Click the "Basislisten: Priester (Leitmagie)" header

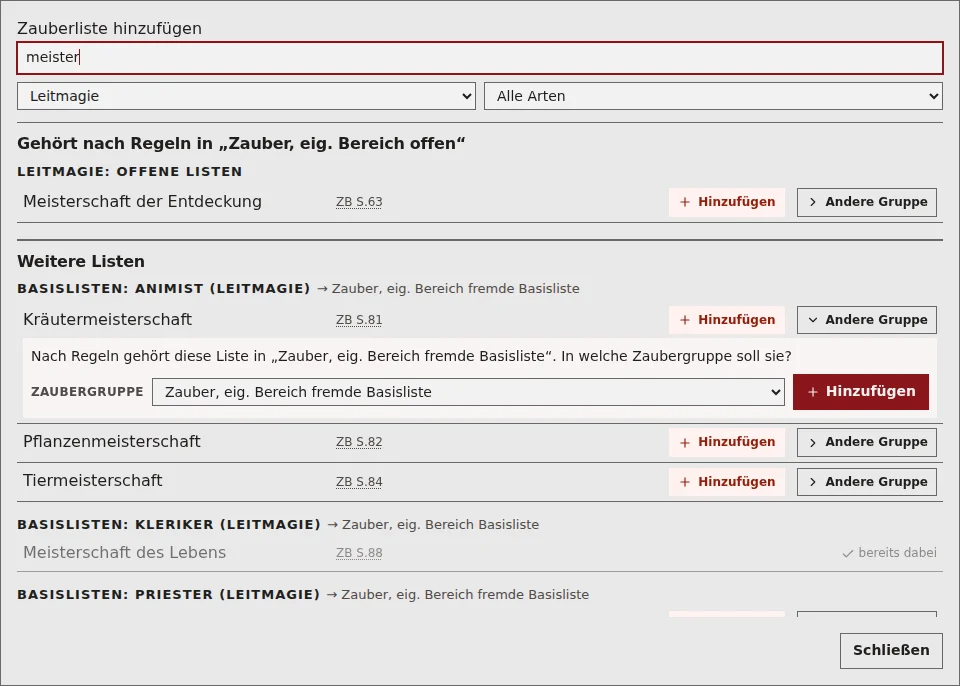(169, 595)
